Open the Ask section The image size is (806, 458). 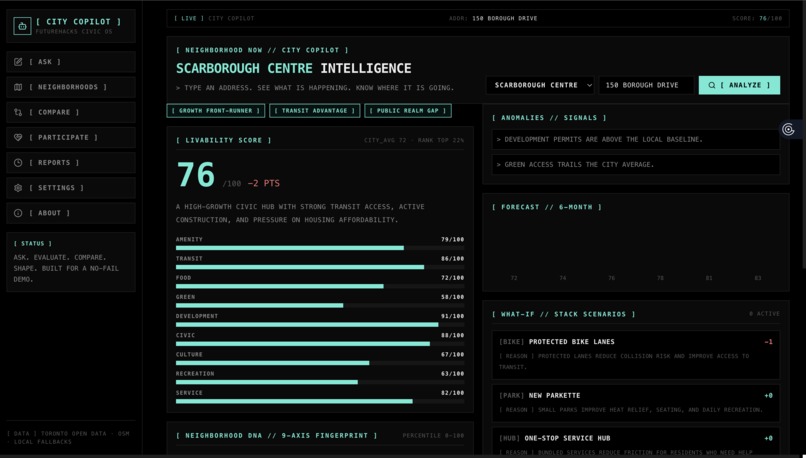pyautogui.click(x=71, y=62)
